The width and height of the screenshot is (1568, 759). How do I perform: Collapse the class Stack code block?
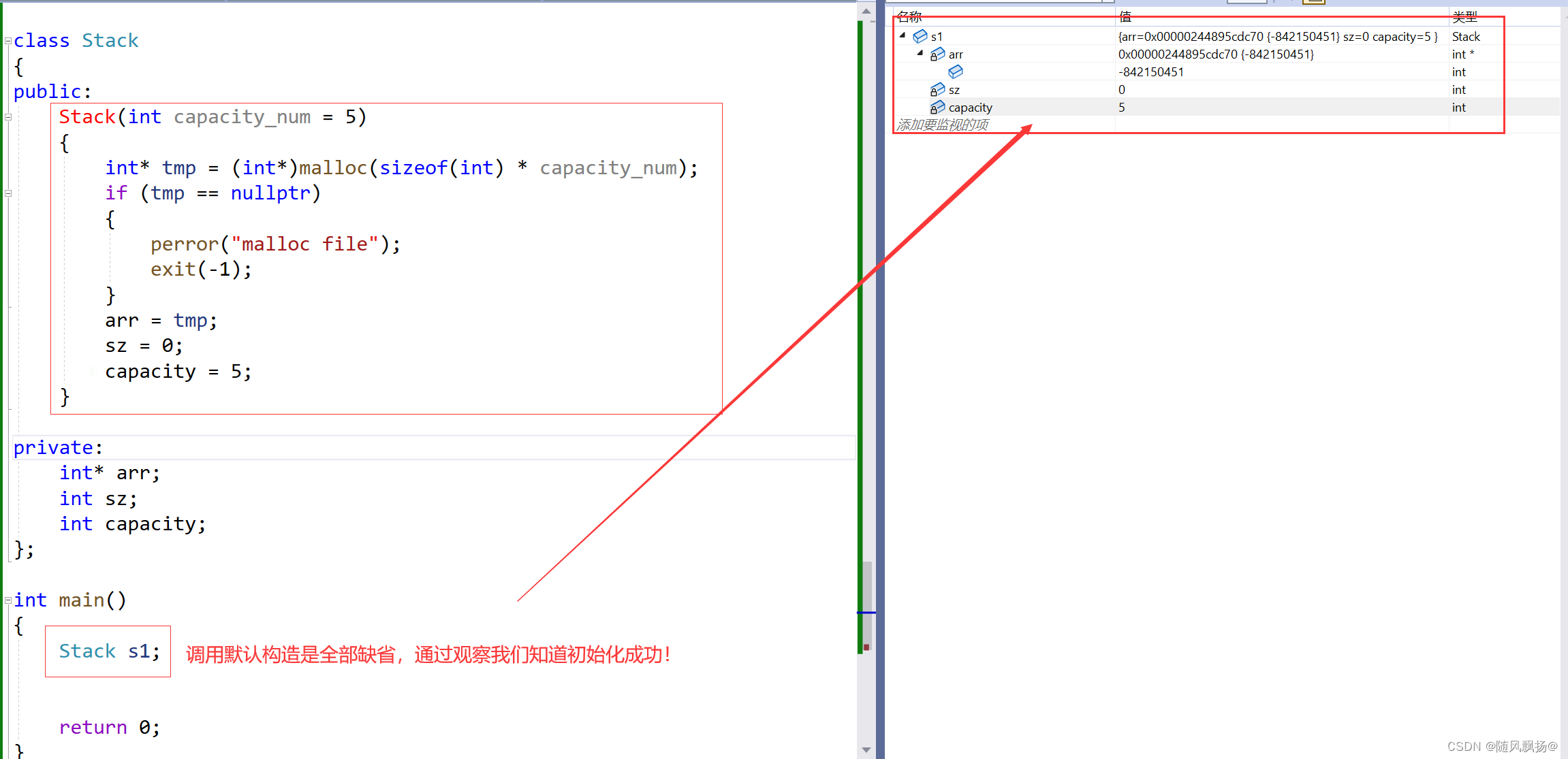8,41
